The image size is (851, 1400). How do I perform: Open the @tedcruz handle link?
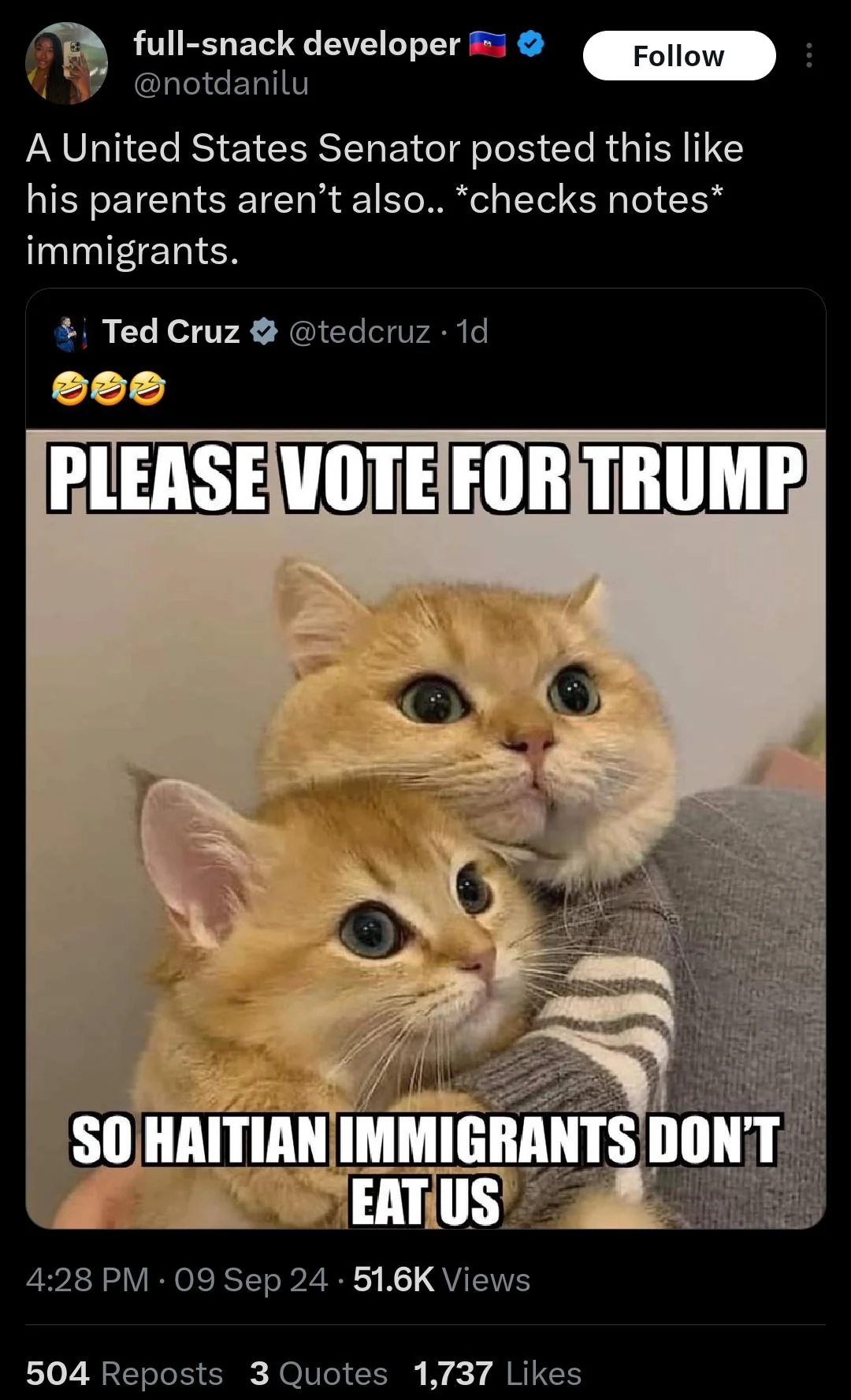(360, 332)
